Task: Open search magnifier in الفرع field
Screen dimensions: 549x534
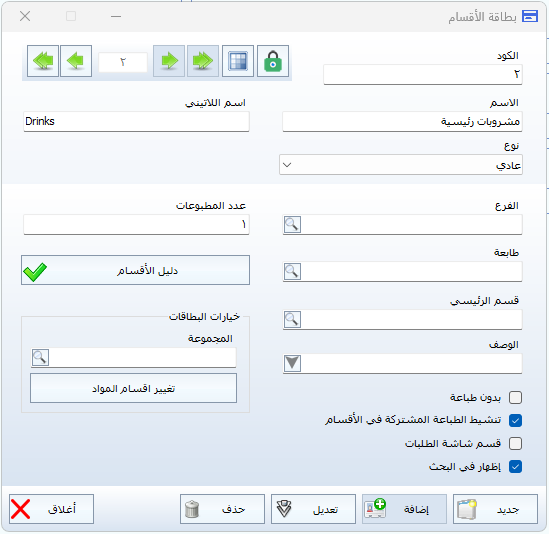Action: pyautogui.click(x=292, y=224)
